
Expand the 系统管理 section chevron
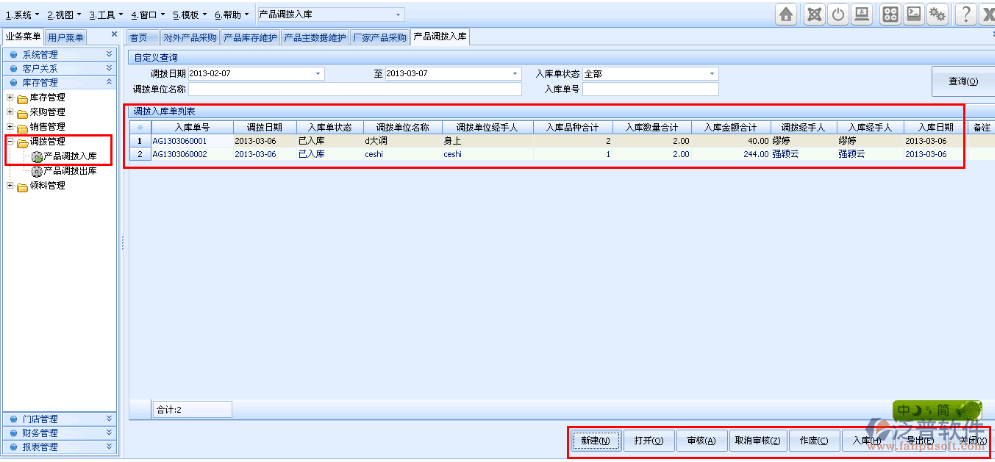(109, 54)
